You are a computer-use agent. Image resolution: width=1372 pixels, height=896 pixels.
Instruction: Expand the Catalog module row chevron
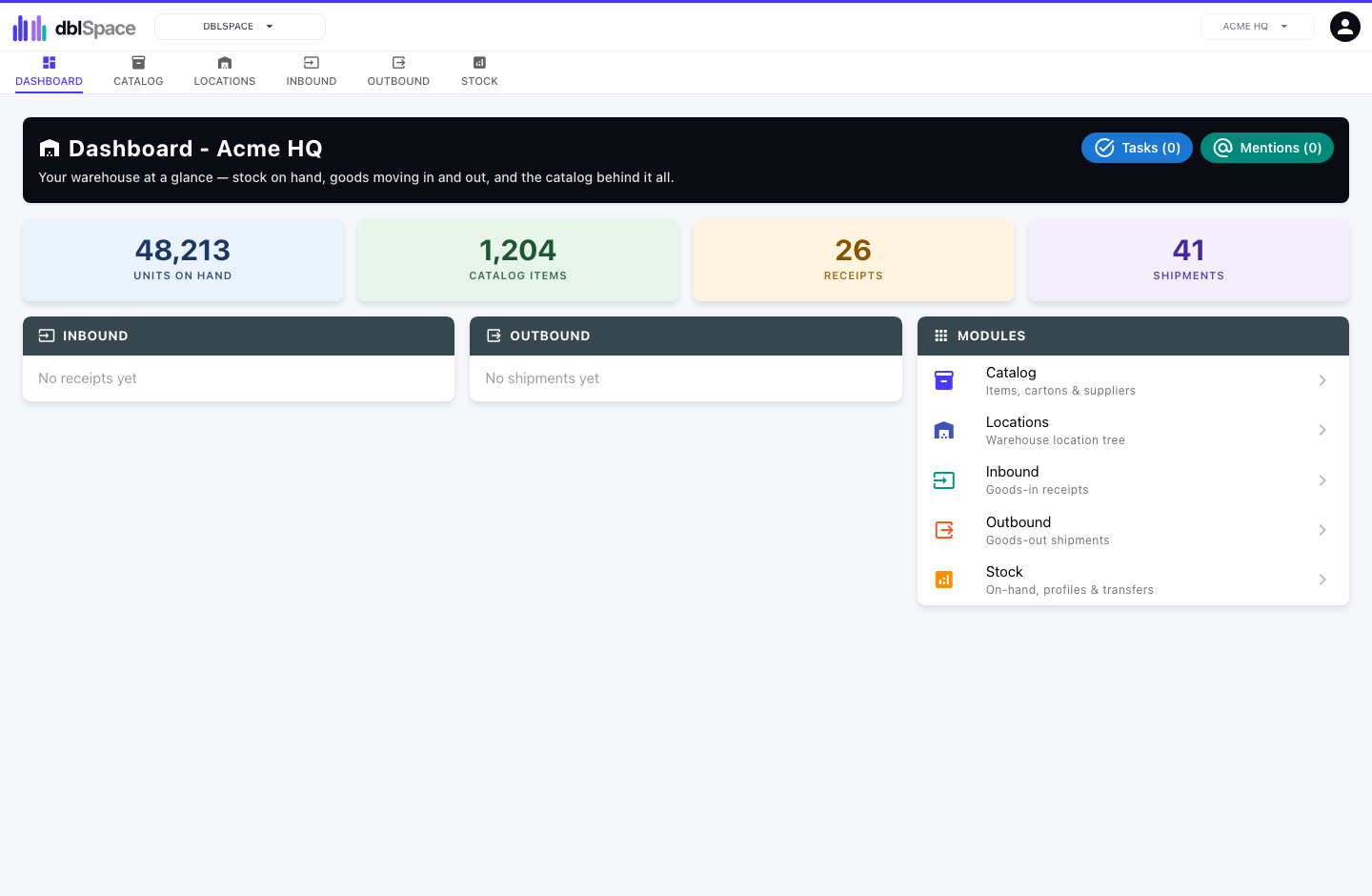(x=1322, y=380)
